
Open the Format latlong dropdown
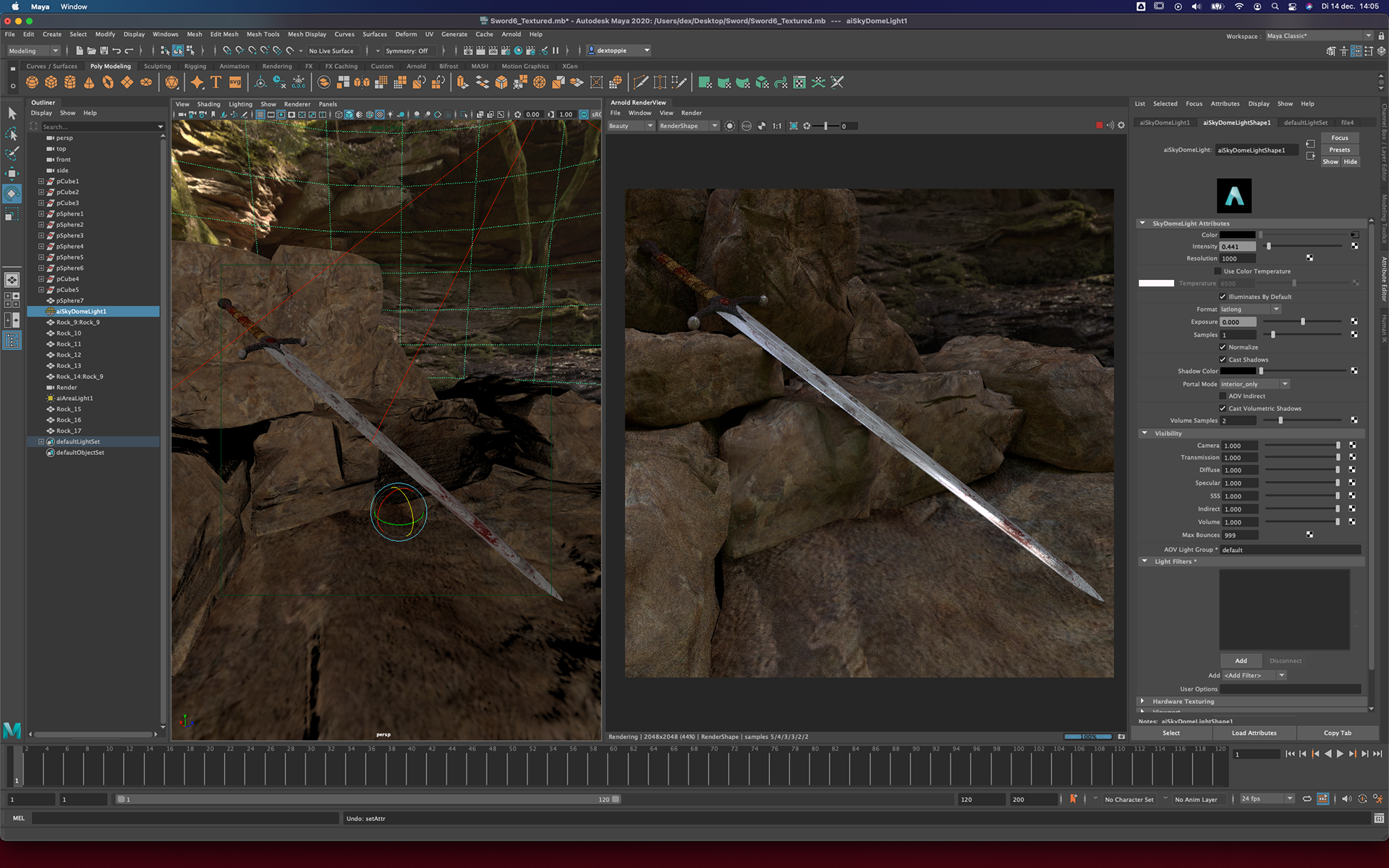(1250, 310)
